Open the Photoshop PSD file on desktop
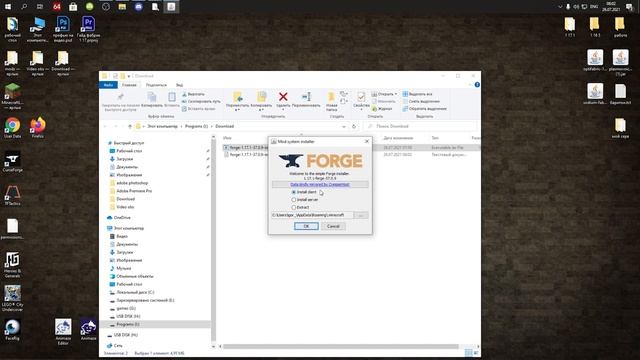 pos(63,29)
